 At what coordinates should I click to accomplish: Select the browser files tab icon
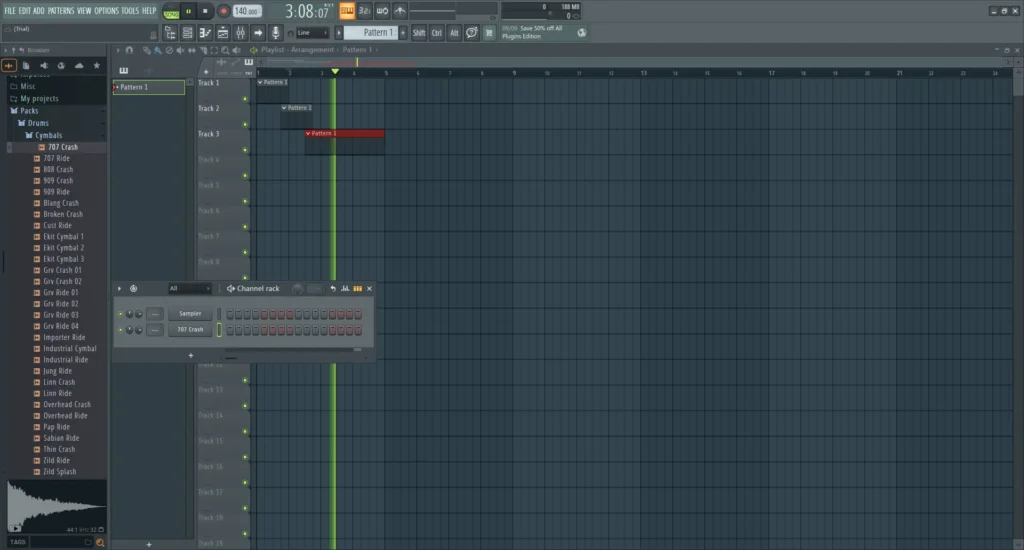tap(26, 65)
